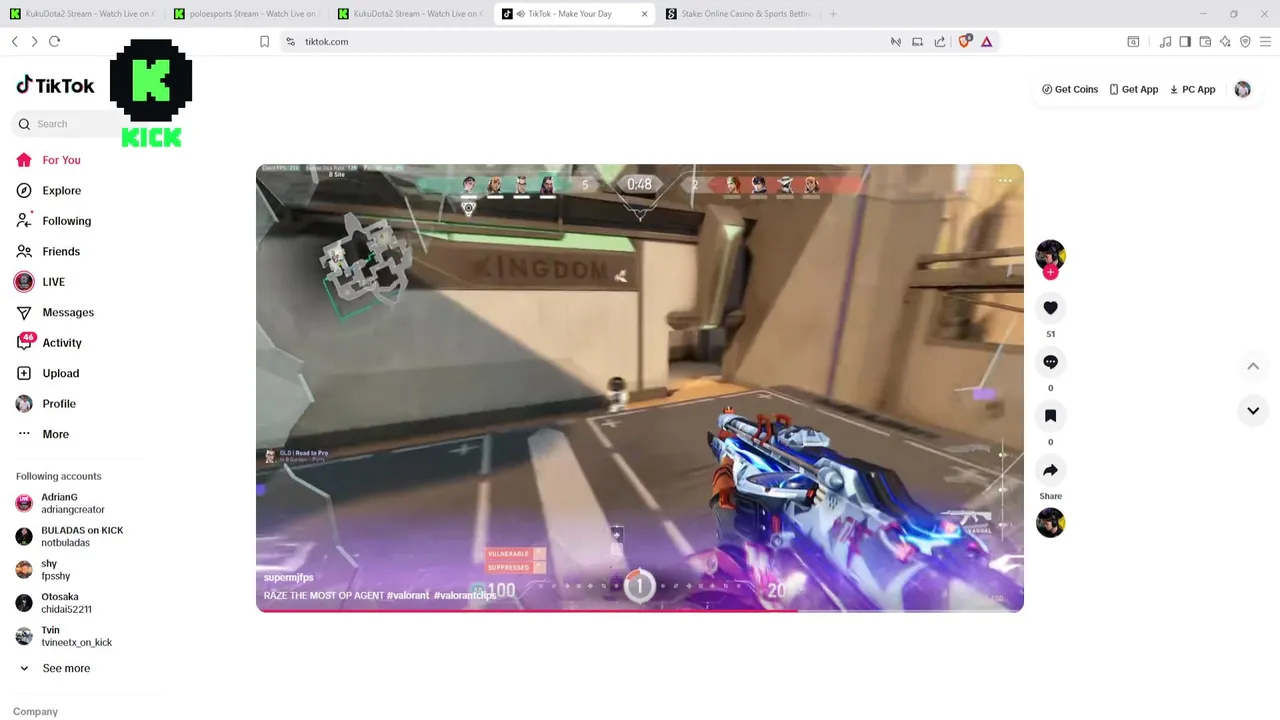Viewport: 1280px width, 720px height.
Task: Switch to first KukuDota2 Stream tab
Action: [x=83, y=14]
